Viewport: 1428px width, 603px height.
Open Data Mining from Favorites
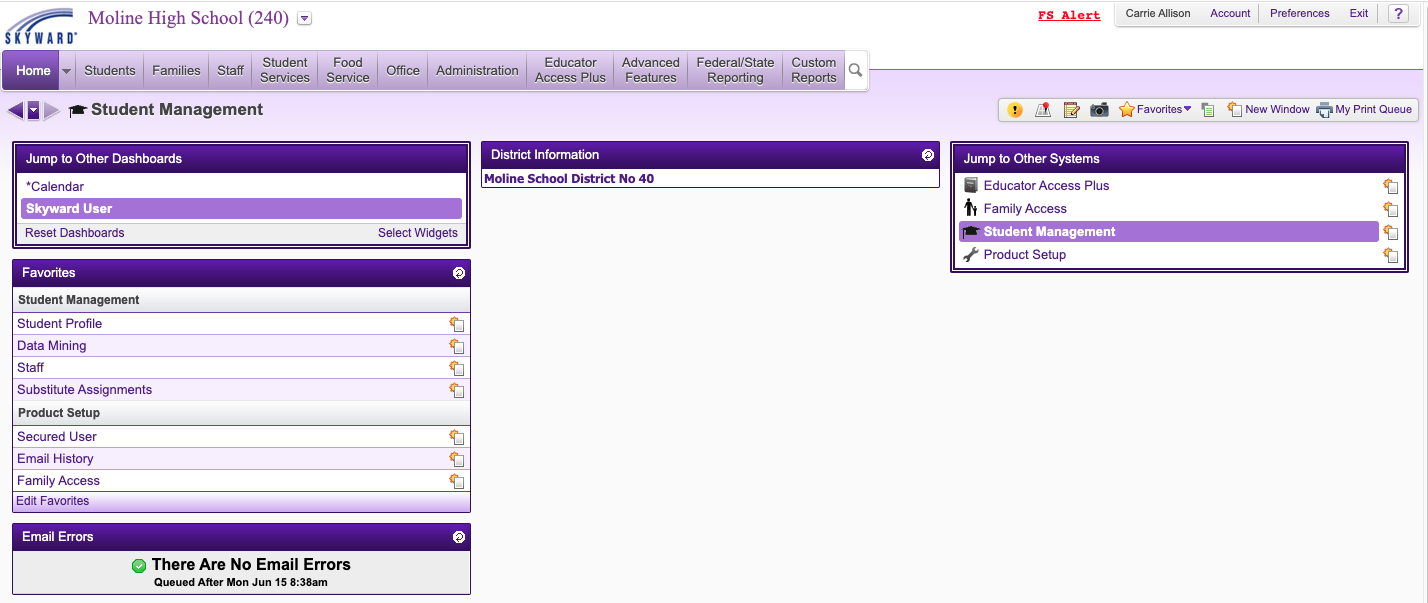[51, 346]
